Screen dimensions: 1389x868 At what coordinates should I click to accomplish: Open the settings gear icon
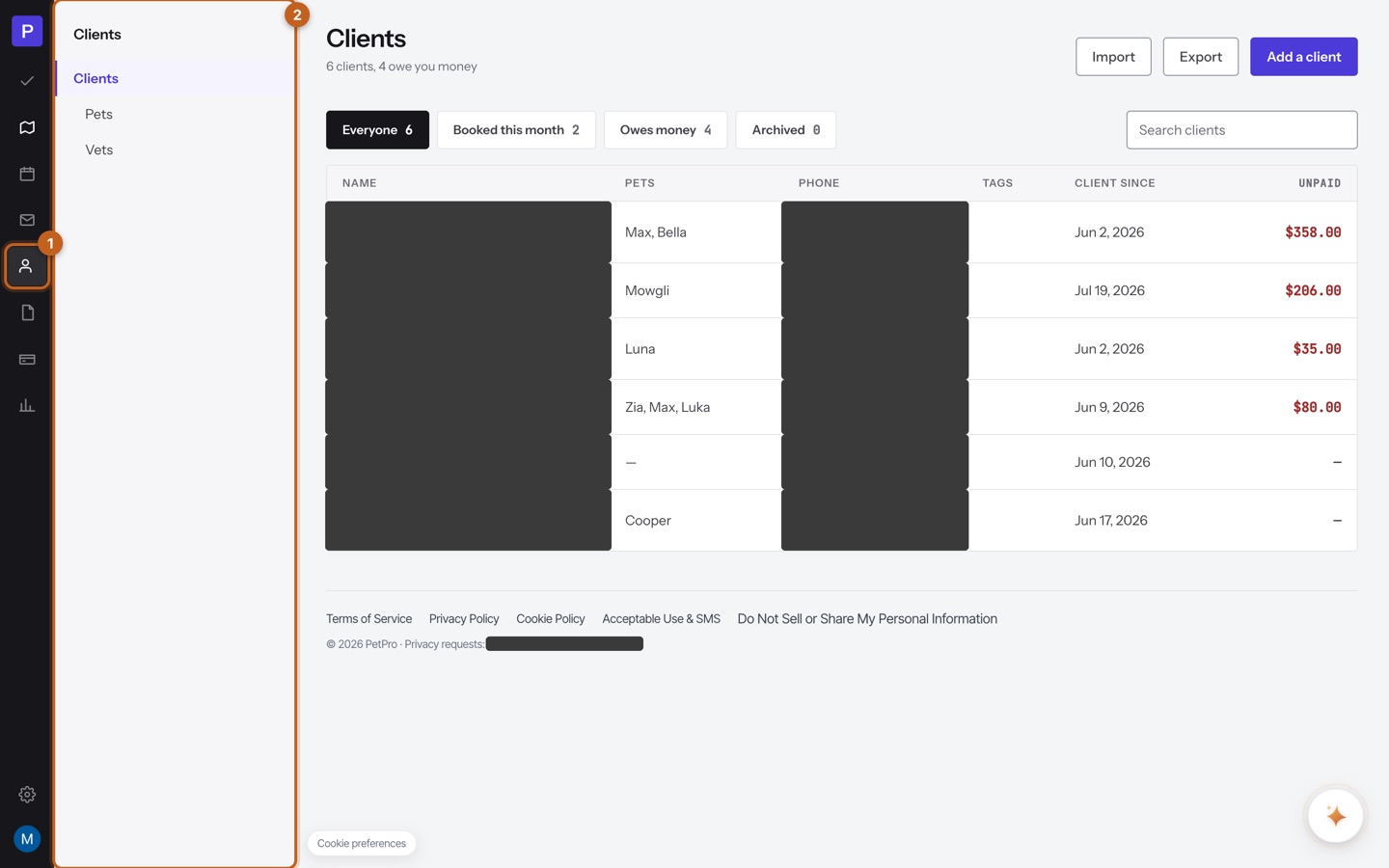[27, 795]
